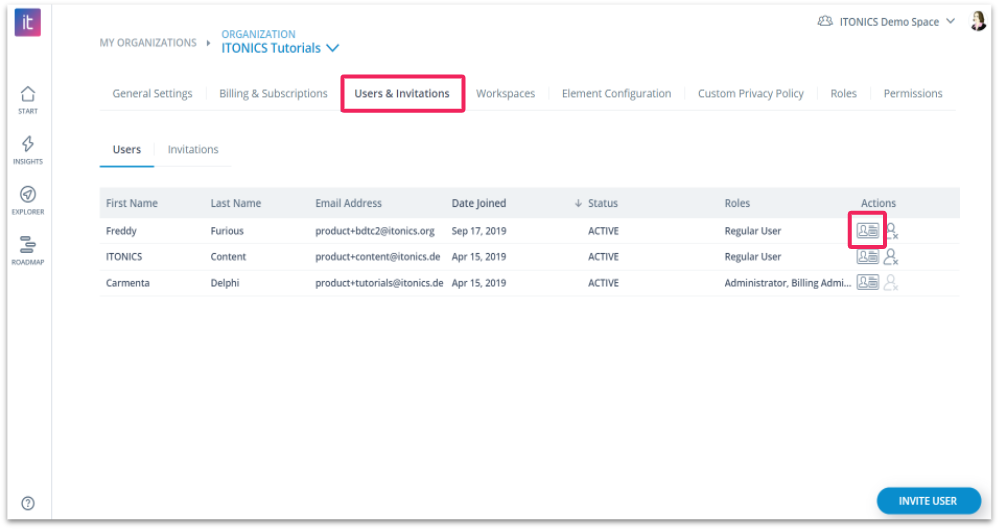Open Permissions tab
Screen dimensions: 1001x531
click(913, 93)
